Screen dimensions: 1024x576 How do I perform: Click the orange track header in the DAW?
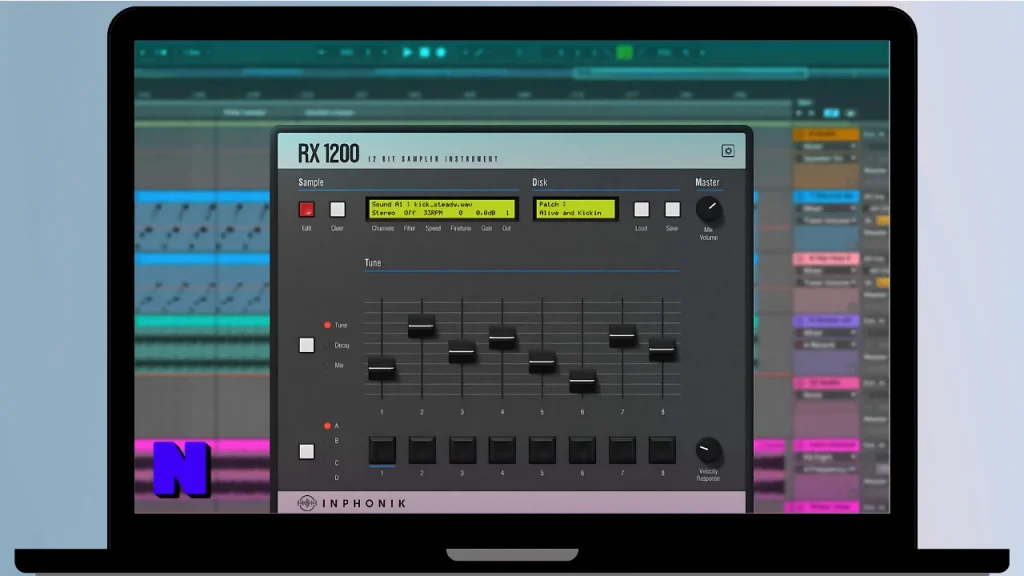[x=825, y=134]
